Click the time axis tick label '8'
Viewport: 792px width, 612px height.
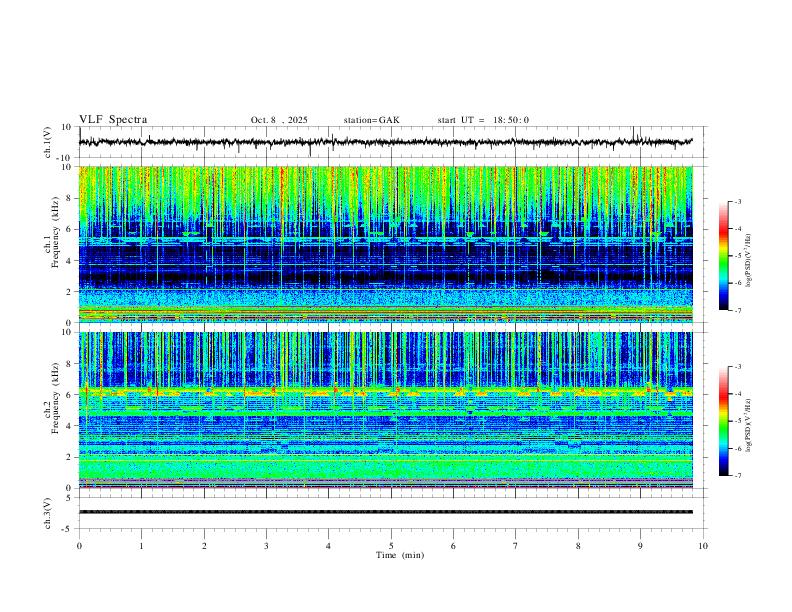tap(578, 546)
